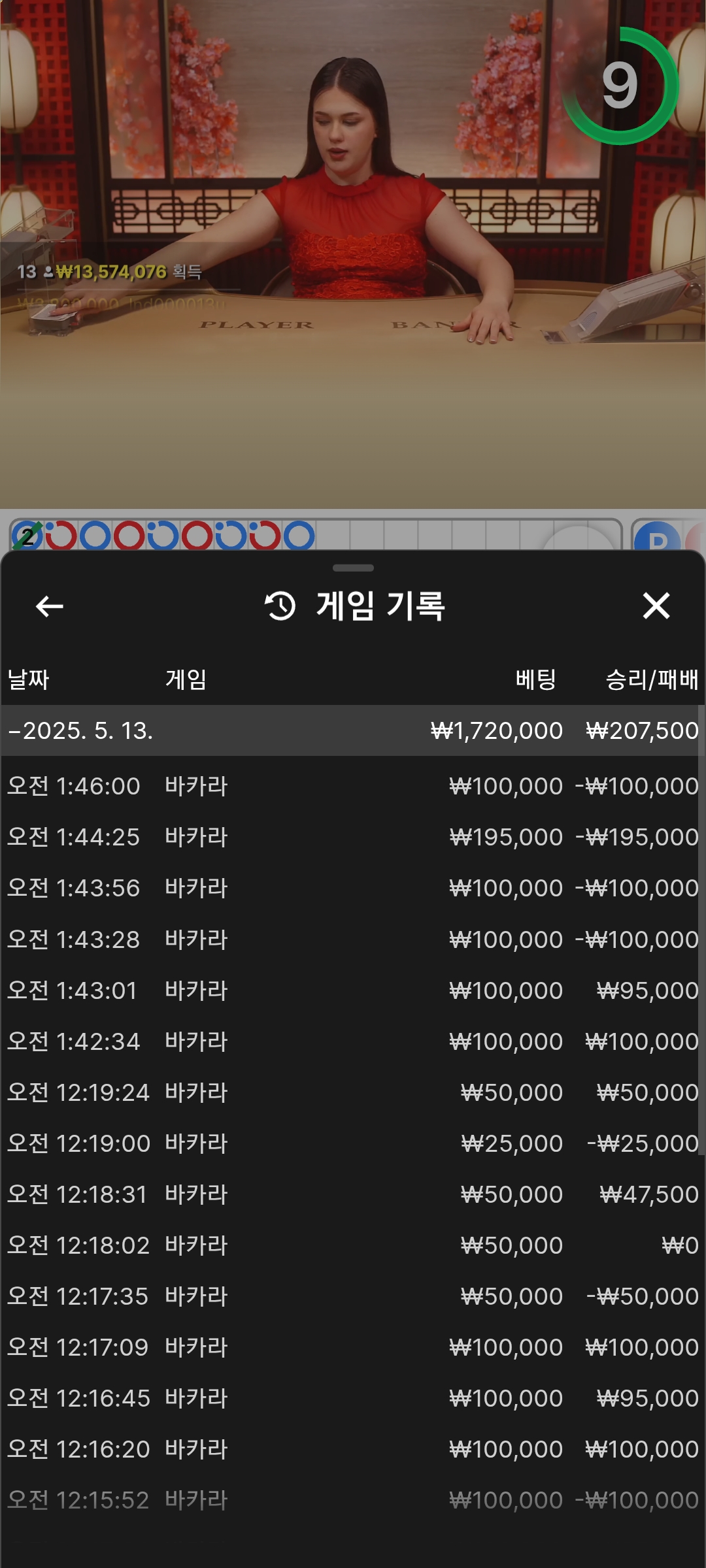
Task: Click the back arrow in game history
Action: point(50,606)
